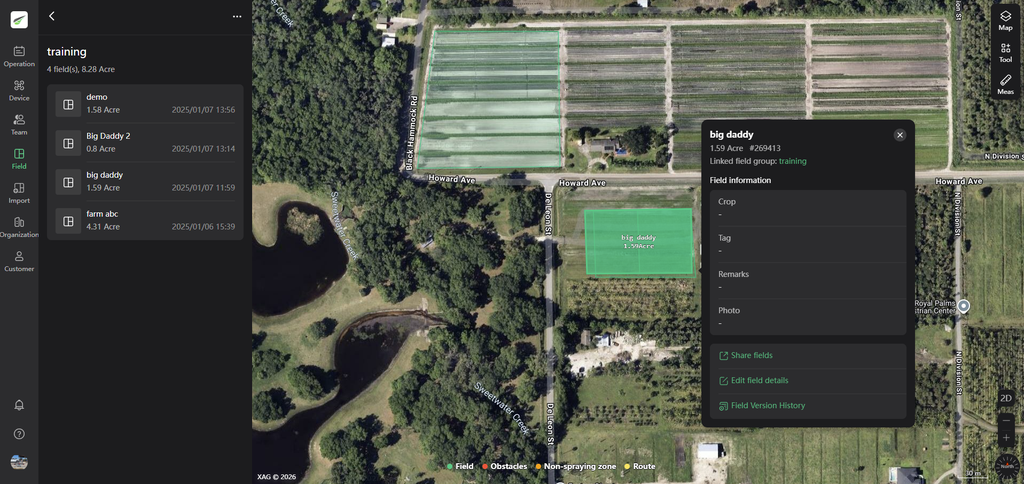
Task: Go to the Team section
Action: pyautogui.click(x=19, y=124)
